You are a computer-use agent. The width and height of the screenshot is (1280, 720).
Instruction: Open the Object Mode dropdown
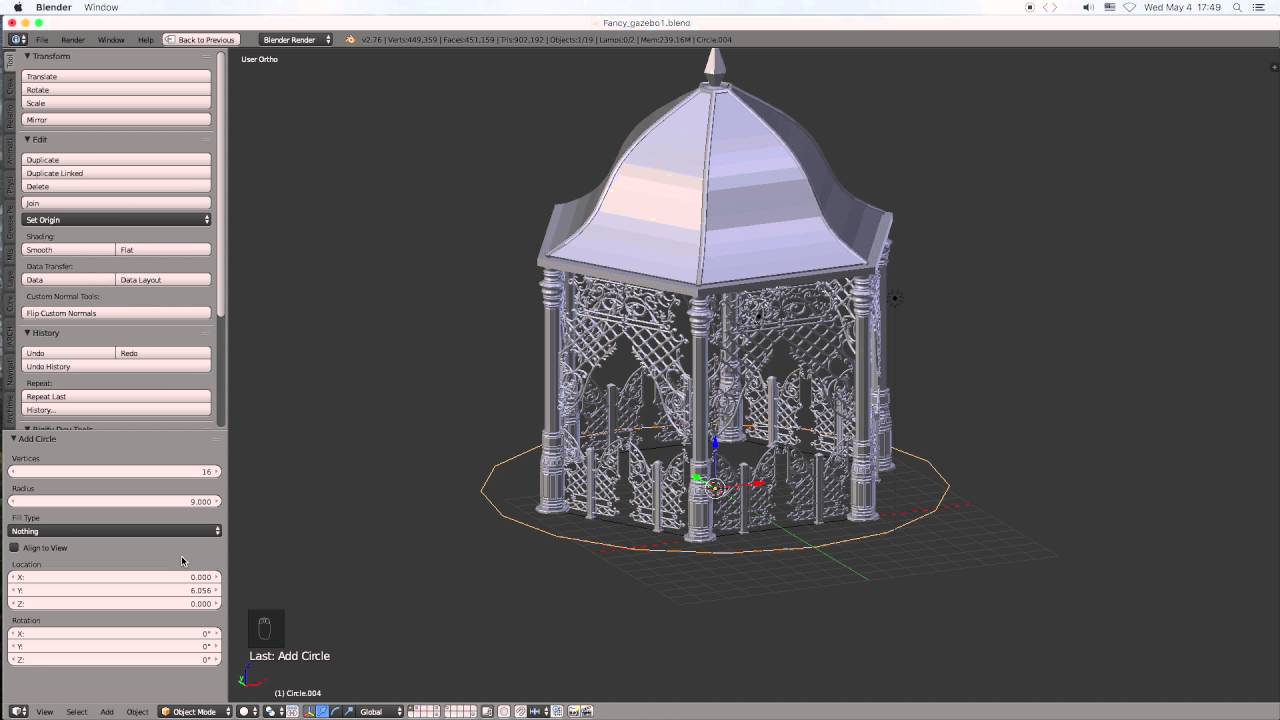tap(195, 712)
